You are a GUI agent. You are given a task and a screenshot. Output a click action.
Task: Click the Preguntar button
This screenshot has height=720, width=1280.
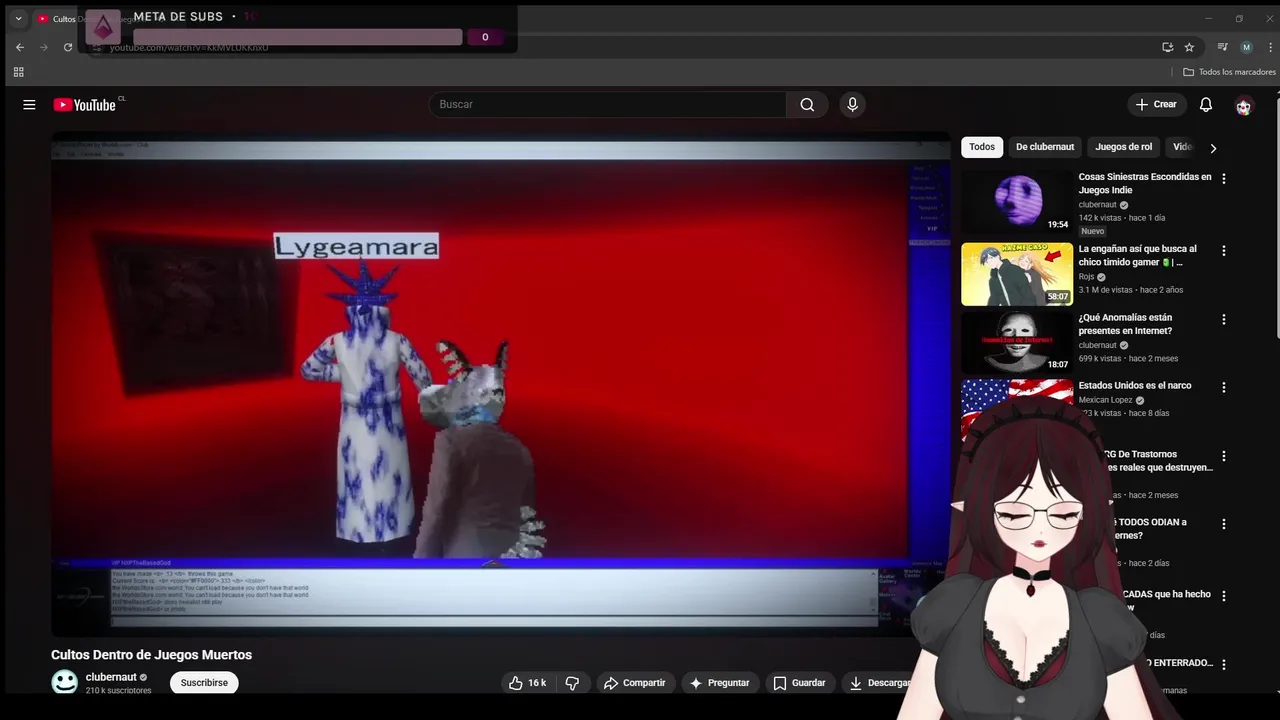click(719, 683)
